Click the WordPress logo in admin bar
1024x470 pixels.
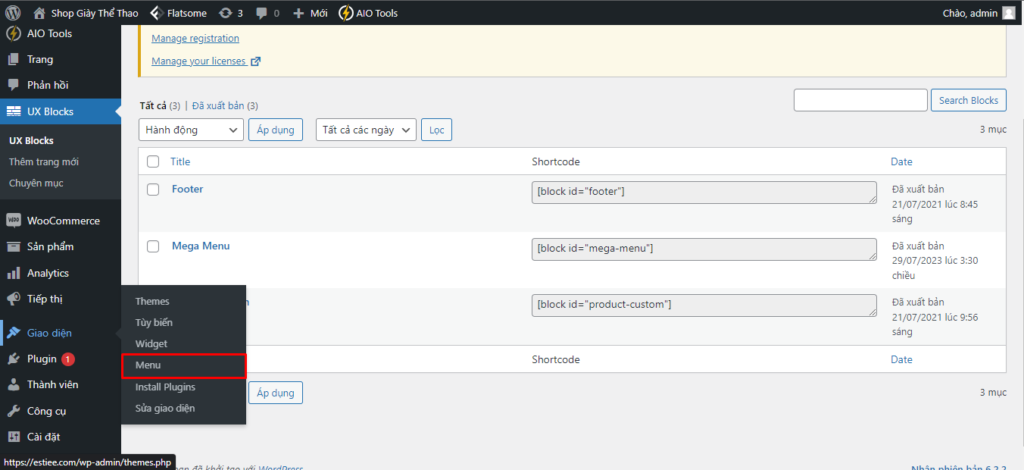13,13
